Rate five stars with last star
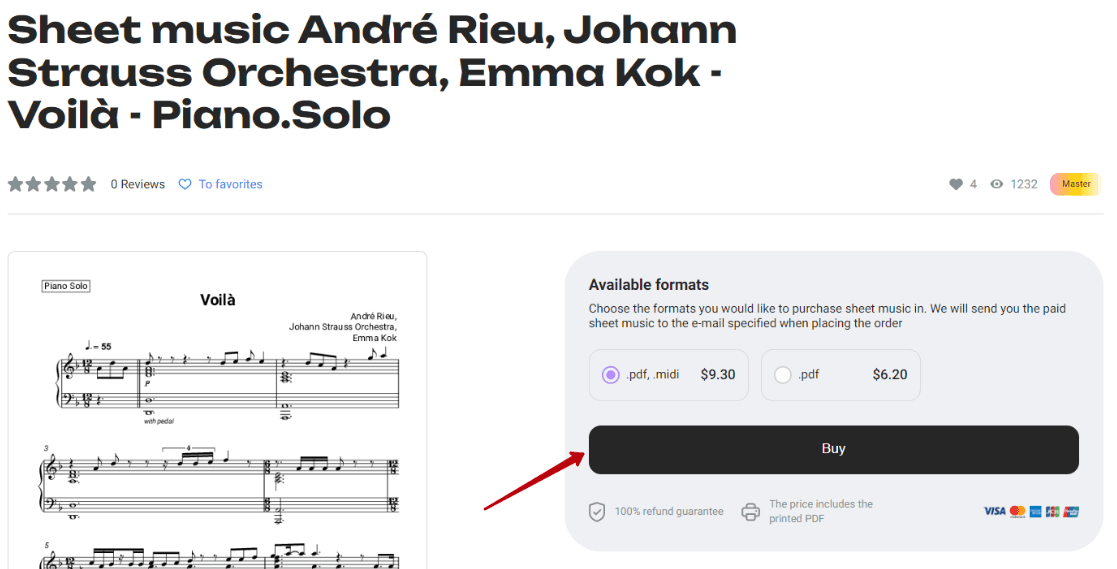 89,184
